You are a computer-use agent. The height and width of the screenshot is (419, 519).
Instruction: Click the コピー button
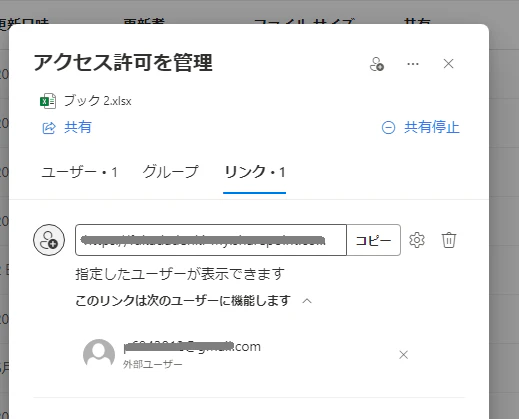pyautogui.click(x=373, y=240)
